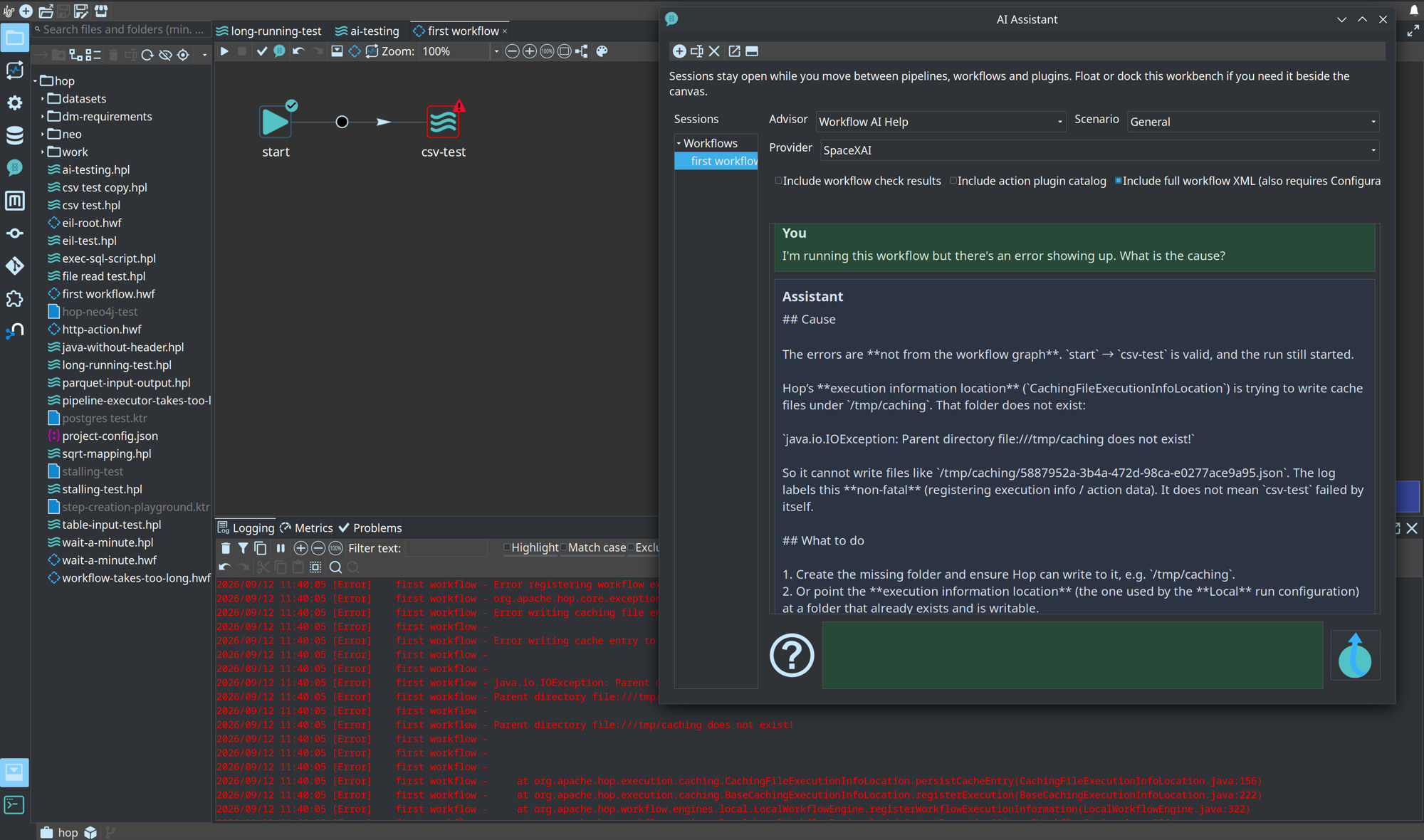Click the Check workflow checkmark icon
The width and height of the screenshot is (1424, 840).
pos(262,51)
